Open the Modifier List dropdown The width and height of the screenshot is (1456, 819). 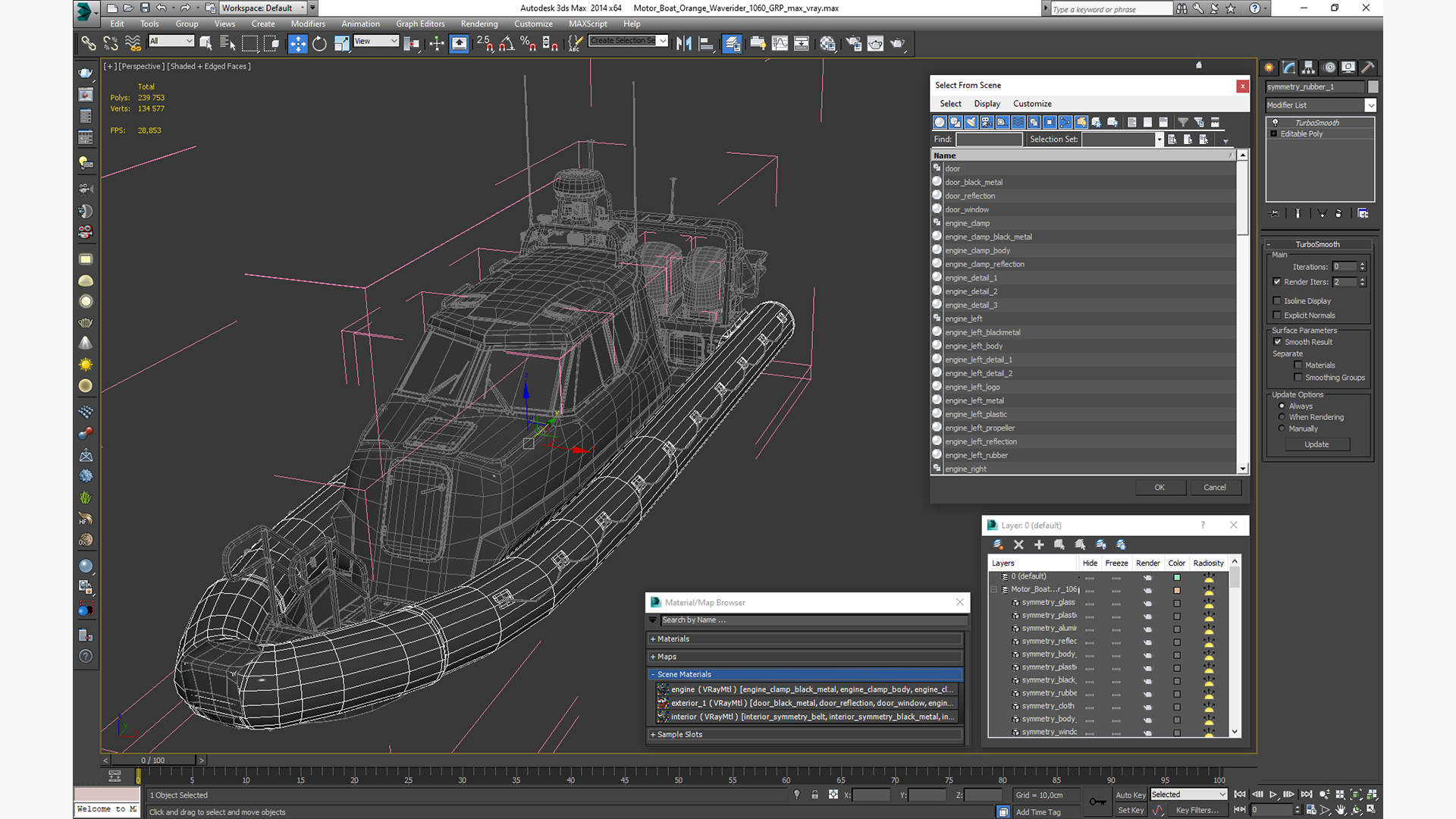1370,105
